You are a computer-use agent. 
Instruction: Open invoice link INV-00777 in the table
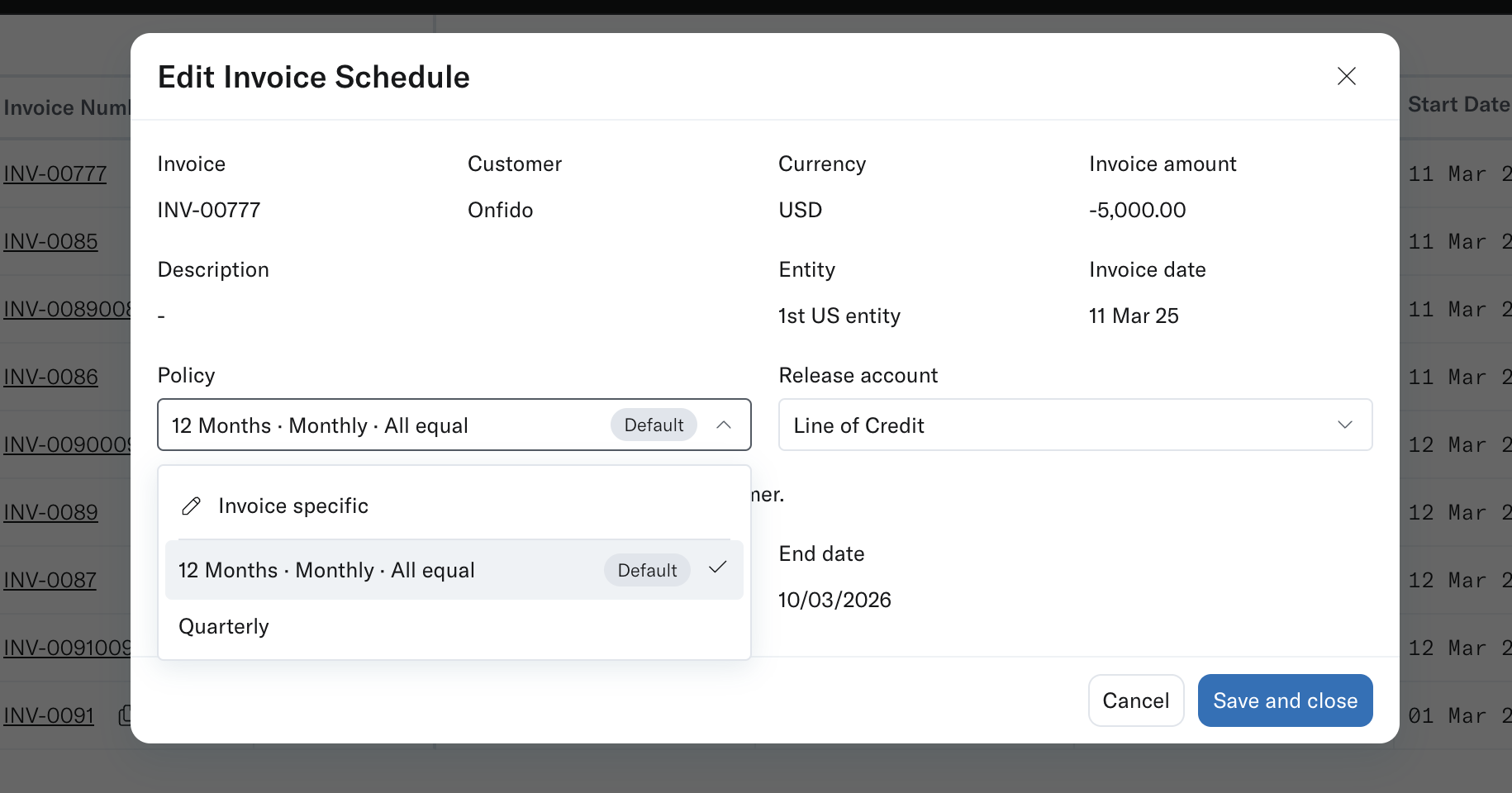click(x=55, y=174)
